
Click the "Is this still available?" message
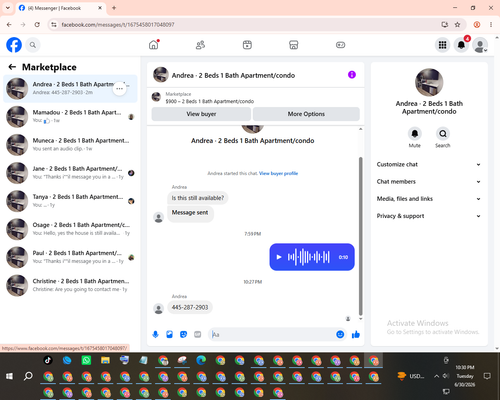(198, 198)
